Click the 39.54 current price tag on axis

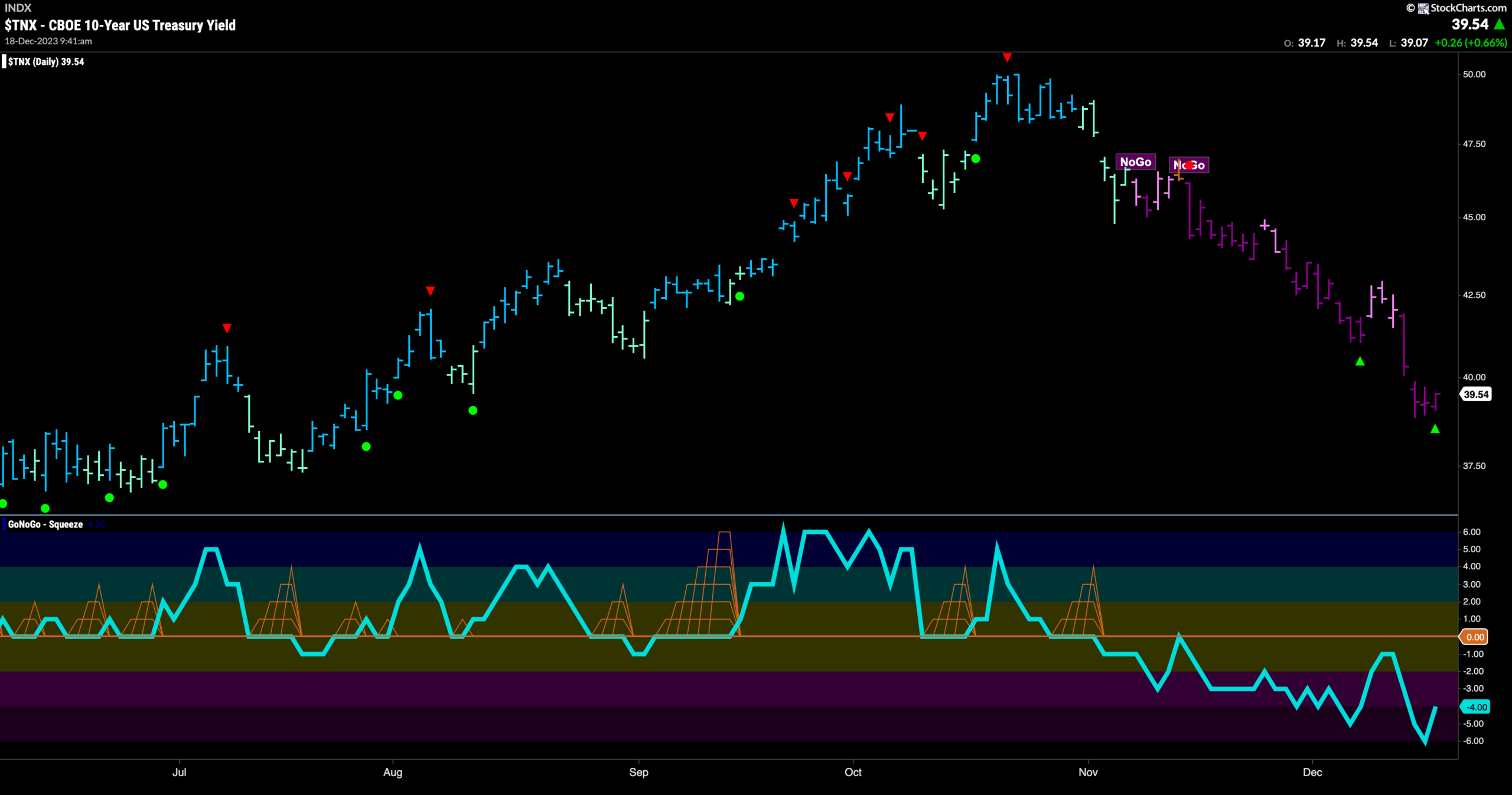(1475, 394)
